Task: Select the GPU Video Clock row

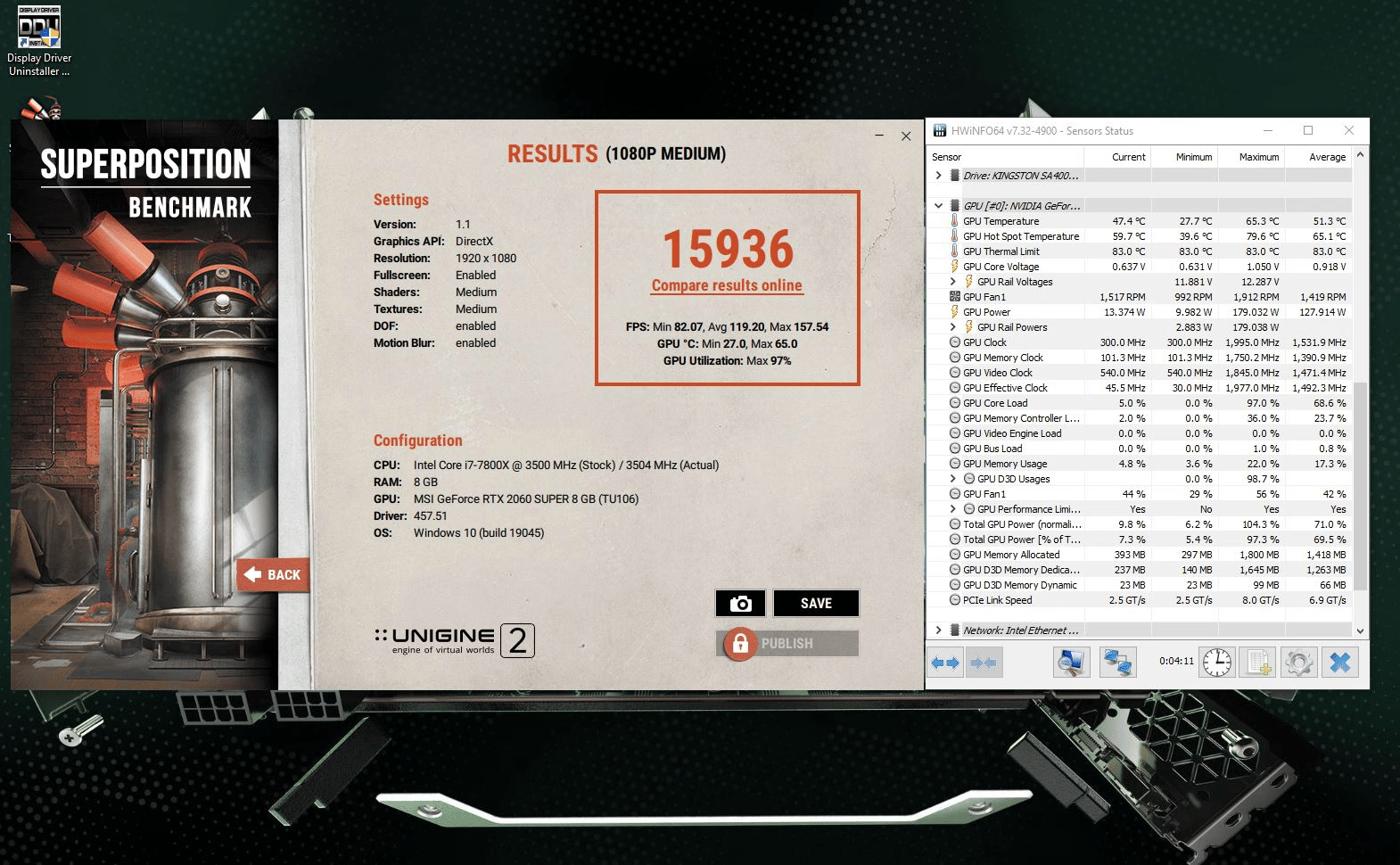Action: click(x=1140, y=372)
